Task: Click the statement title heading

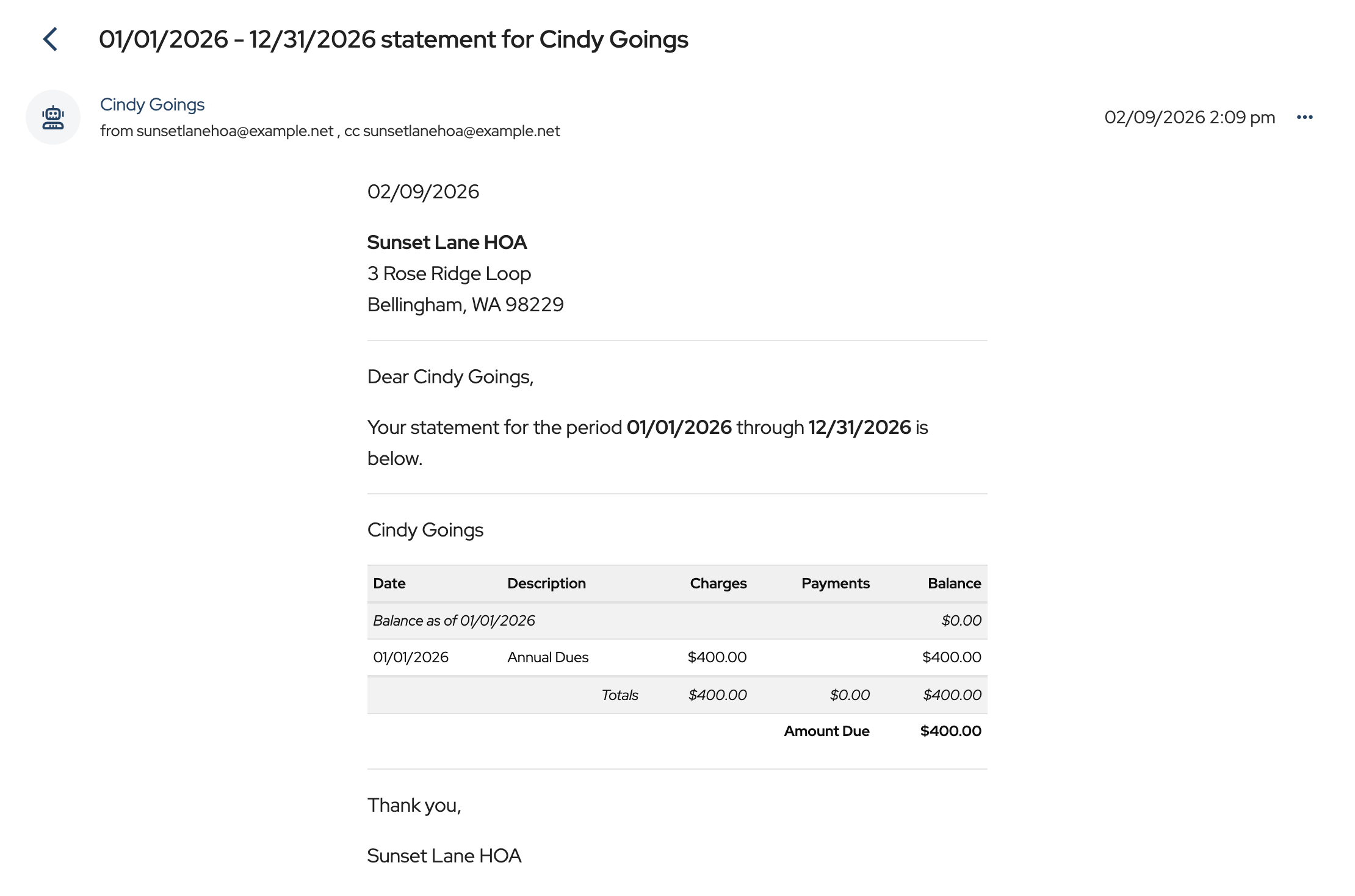Action: [393, 40]
